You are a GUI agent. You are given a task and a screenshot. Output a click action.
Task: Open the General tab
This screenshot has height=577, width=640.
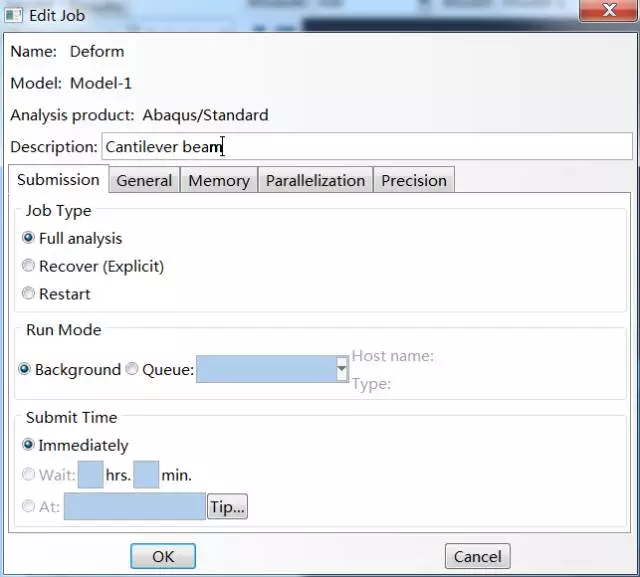[x=144, y=180]
